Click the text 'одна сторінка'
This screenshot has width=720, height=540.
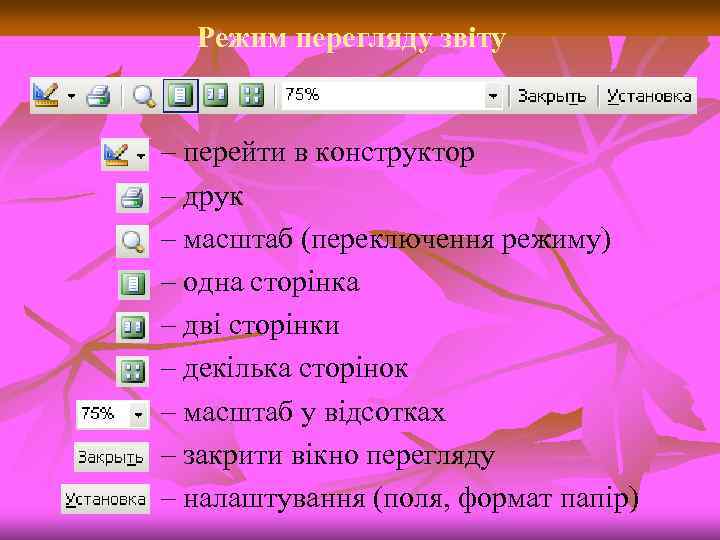pos(271,281)
